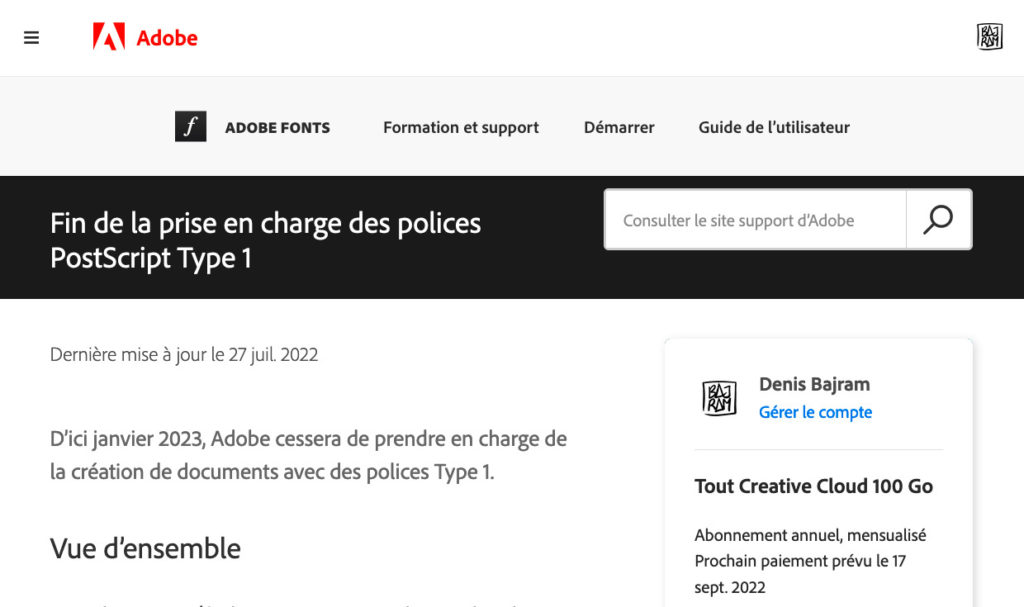The height and width of the screenshot is (607, 1024).
Task: Click the magnifying glass search button
Action: [x=938, y=220]
